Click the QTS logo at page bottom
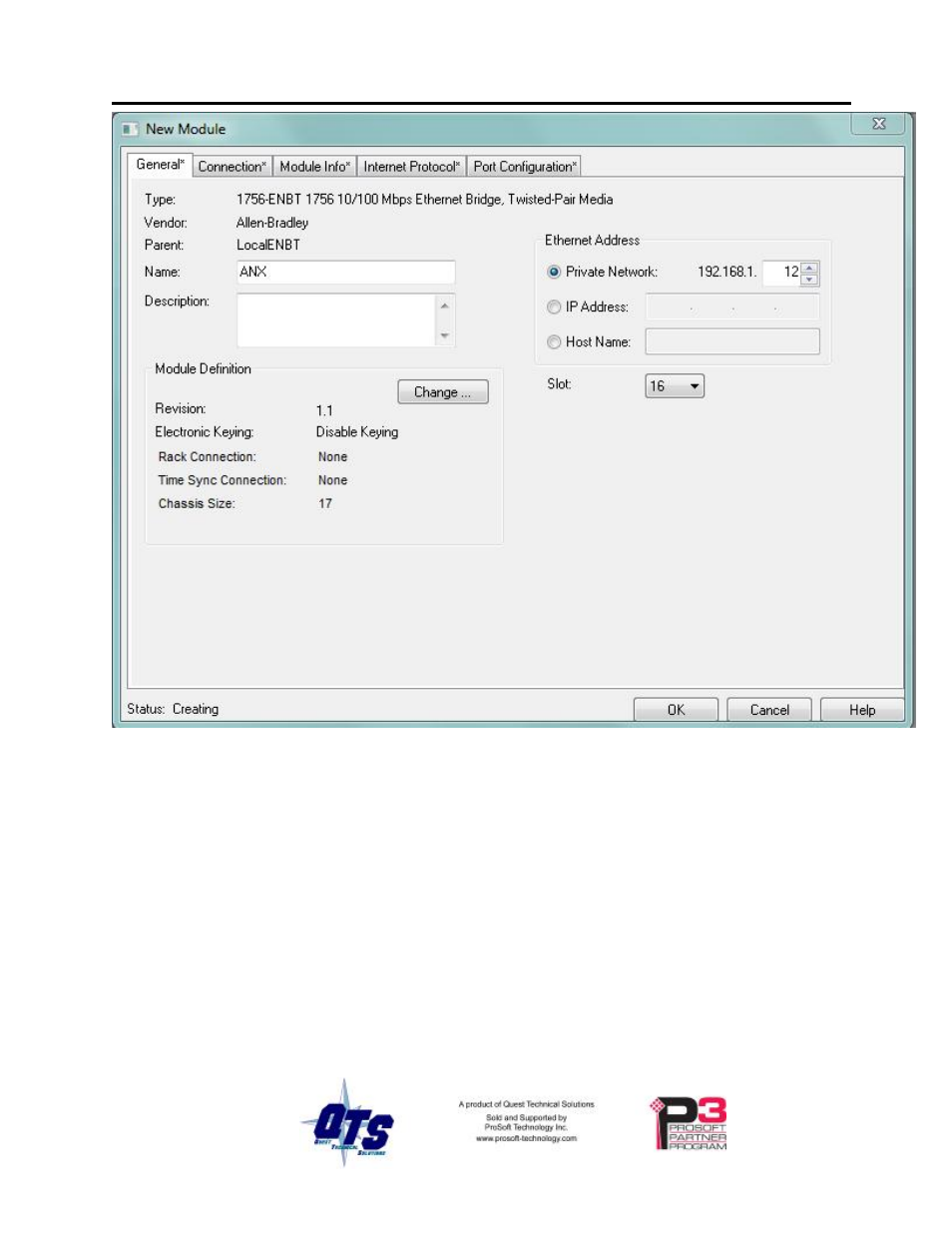Image resolution: width=952 pixels, height=1233 pixels. click(x=349, y=1123)
